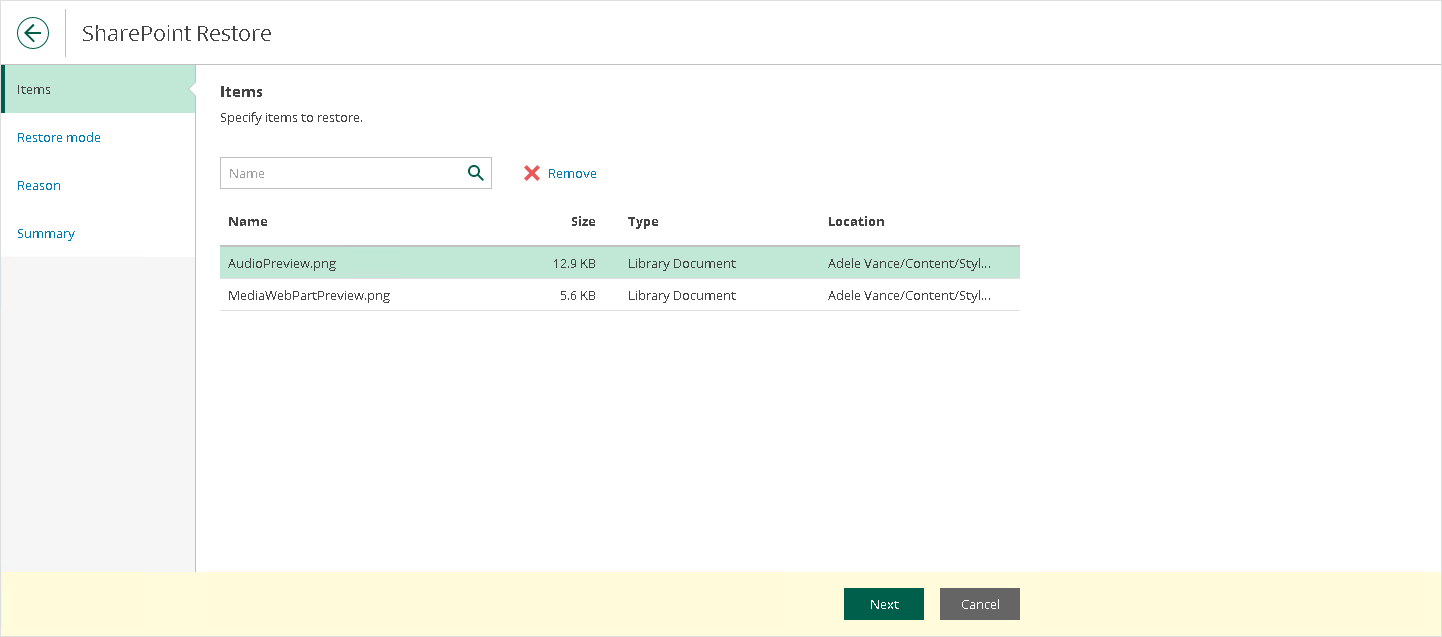Click the Remove link
The image size is (1442, 637).
pos(572,173)
